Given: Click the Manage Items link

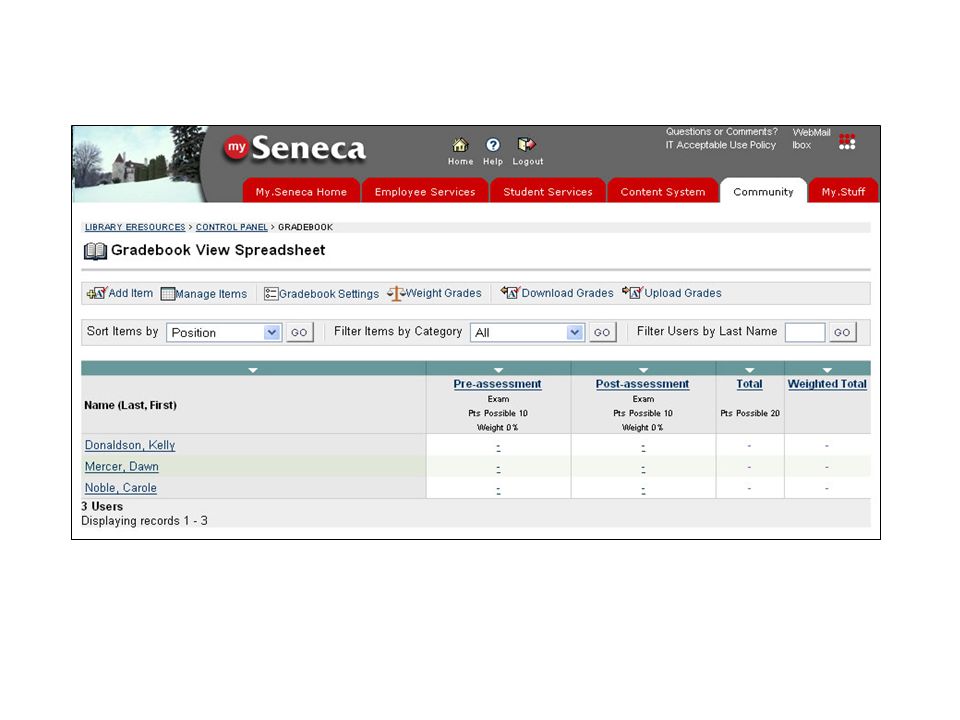Looking at the screenshot, I should 211,294.
